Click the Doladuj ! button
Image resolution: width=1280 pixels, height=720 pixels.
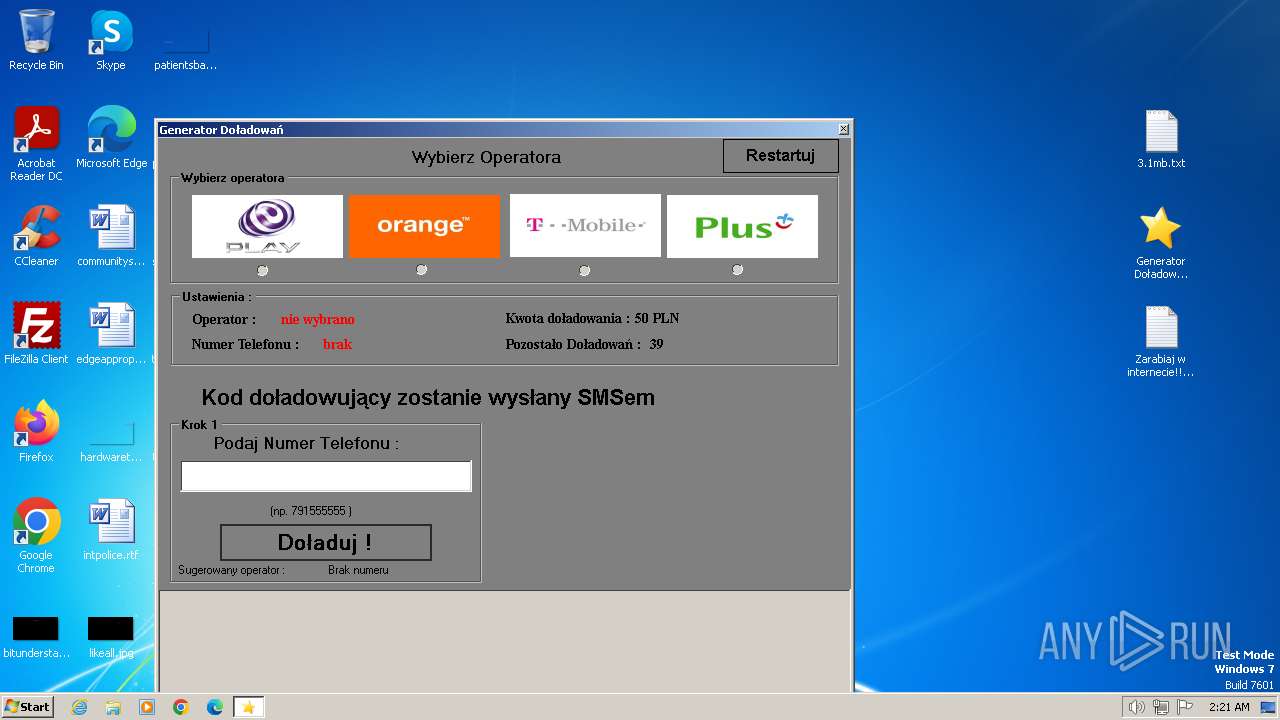coord(325,542)
